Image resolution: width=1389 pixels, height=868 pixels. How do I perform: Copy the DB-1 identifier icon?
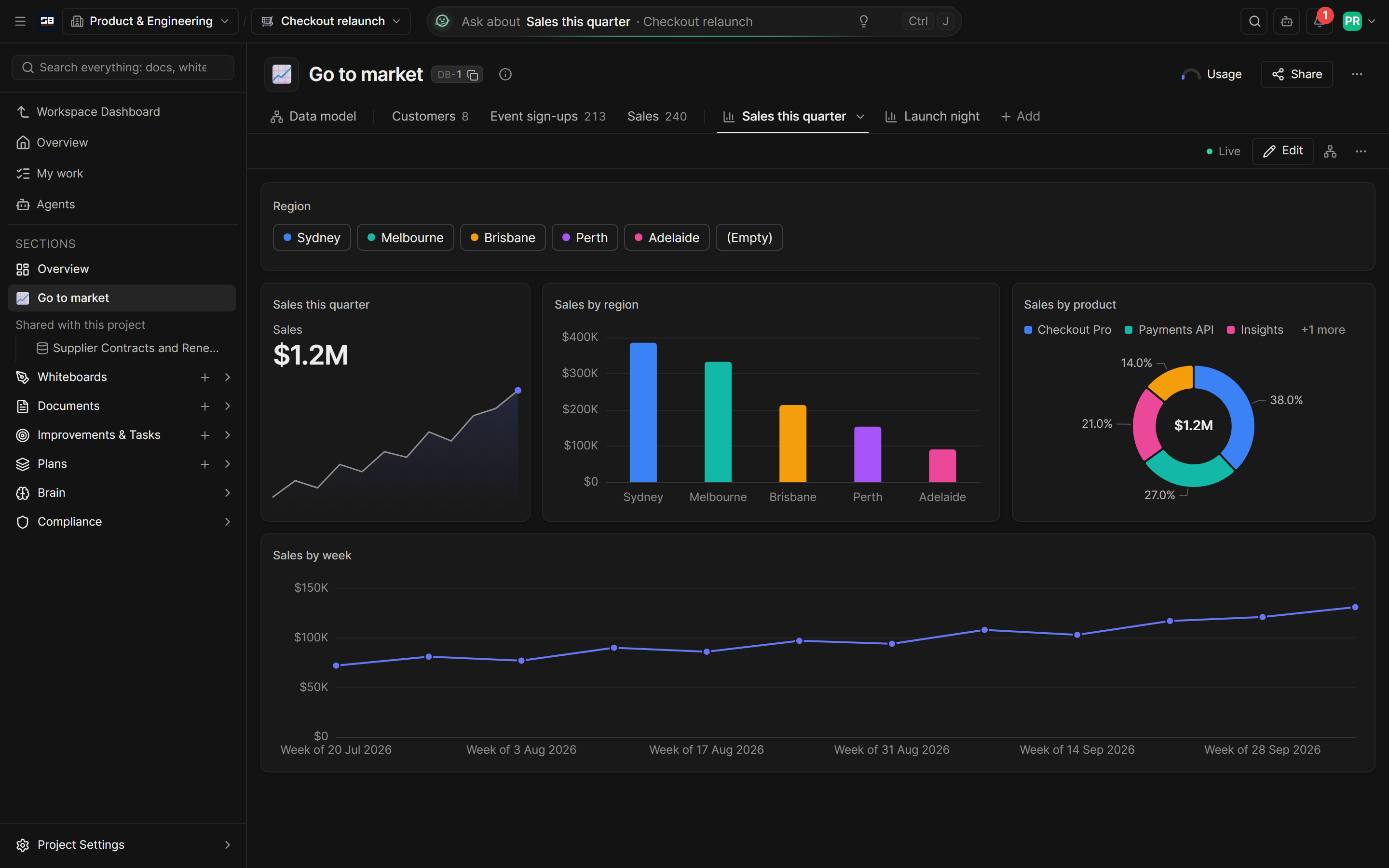472,75
